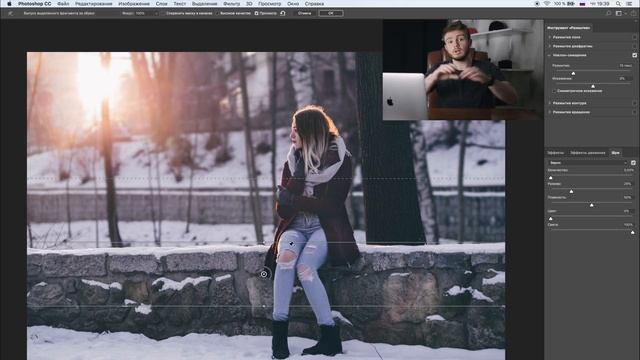Click the tilt-shift blur pin on the canvas
The image size is (640, 360).
tap(264, 274)
